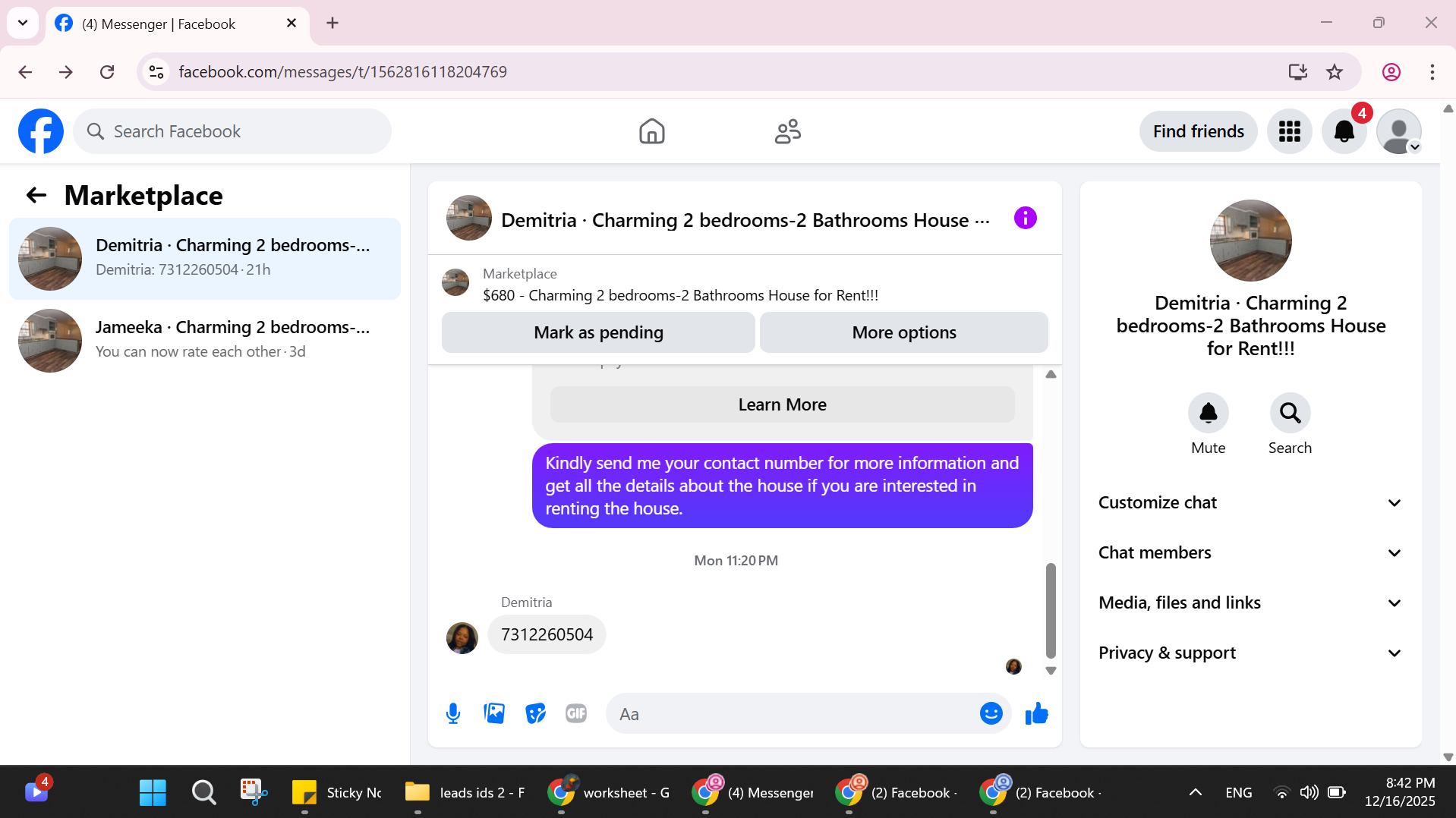Open Wi-Fi network icon in system tray
The image size is (1456, 818).
(x=1281, y=793)
